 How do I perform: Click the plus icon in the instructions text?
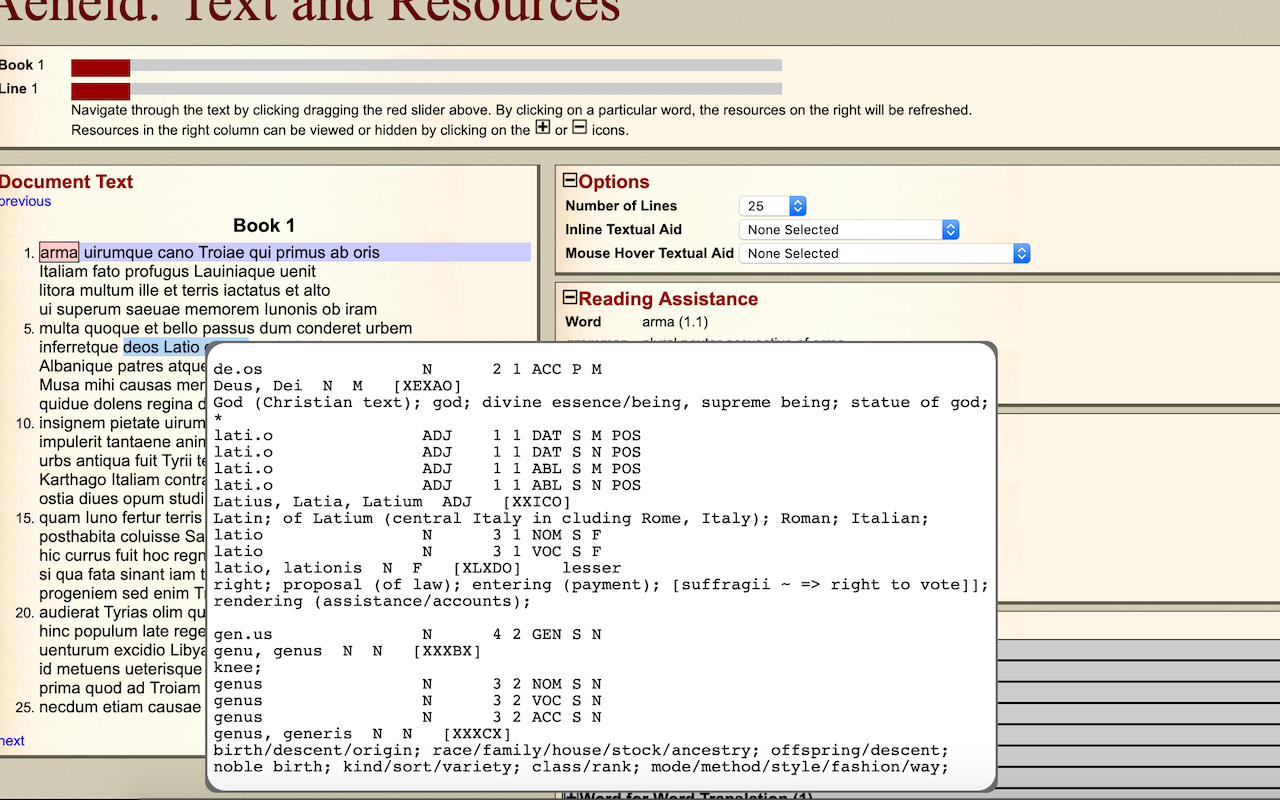pyautogui.click(x=543, y=128)
